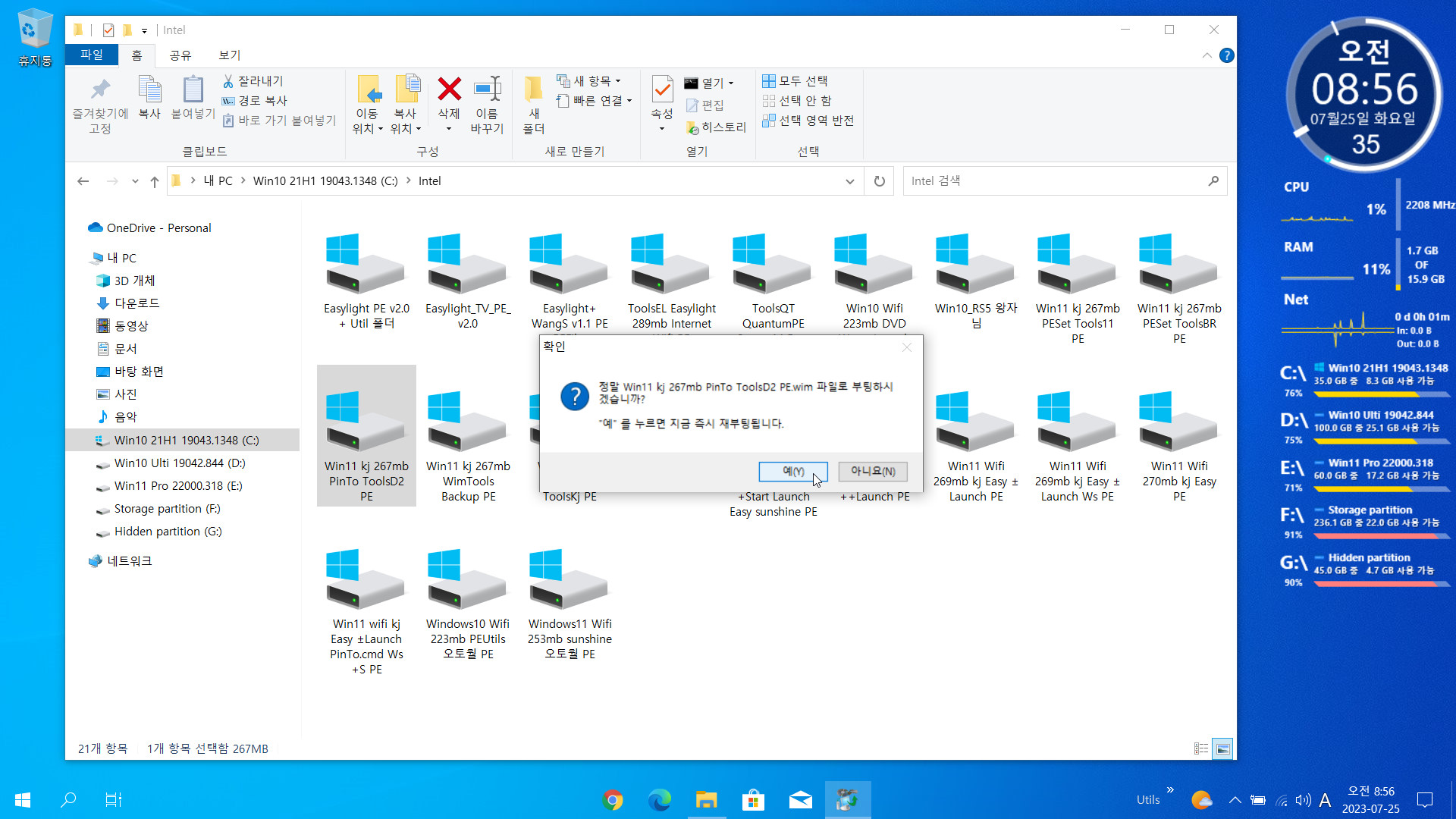Click 내 PC in the address breadcrumb
This screenshot has height=819, width=1456.
pyautogui.click(x=218, y=181)
